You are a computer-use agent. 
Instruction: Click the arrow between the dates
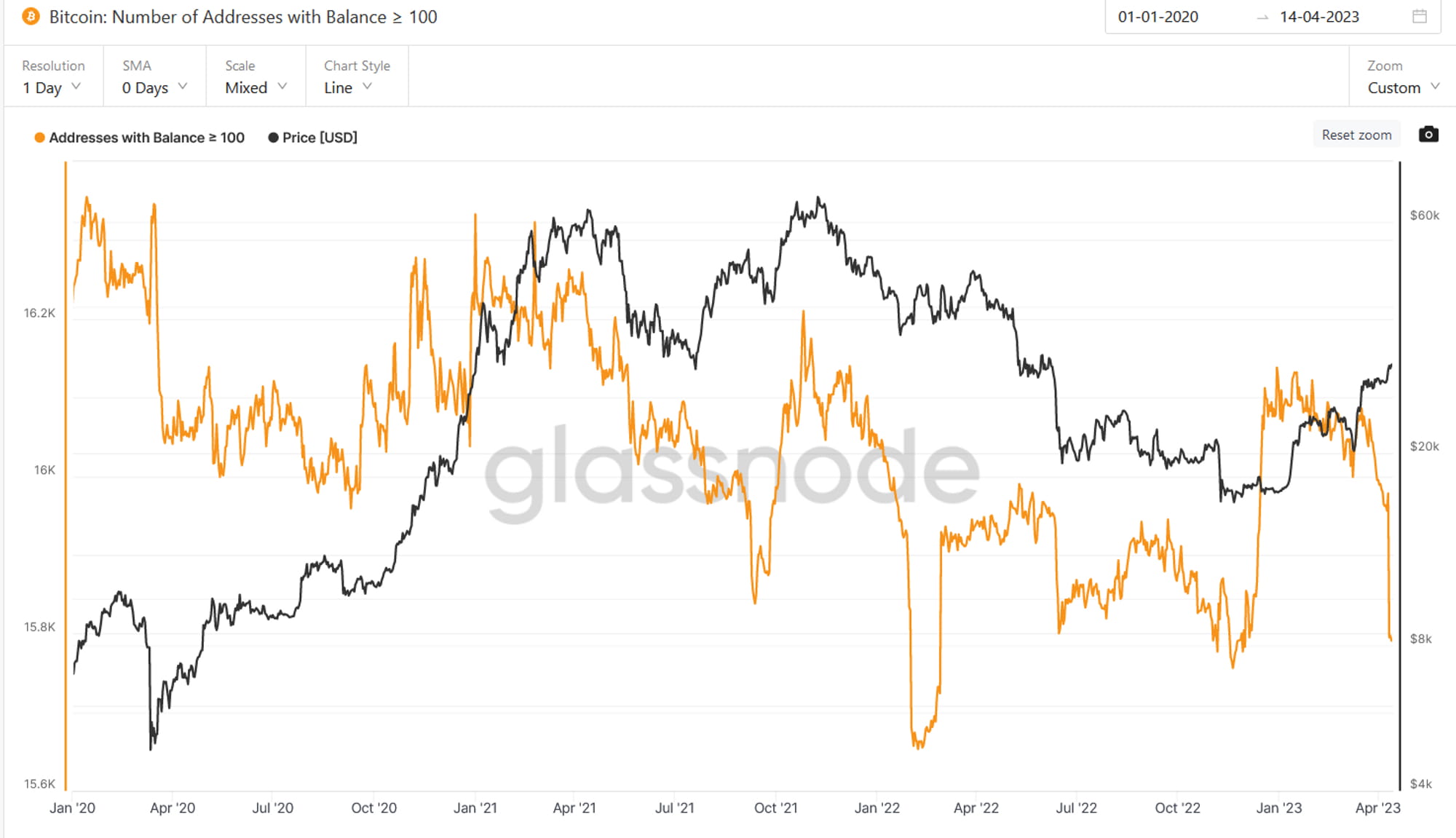(x=1262, y=17)
